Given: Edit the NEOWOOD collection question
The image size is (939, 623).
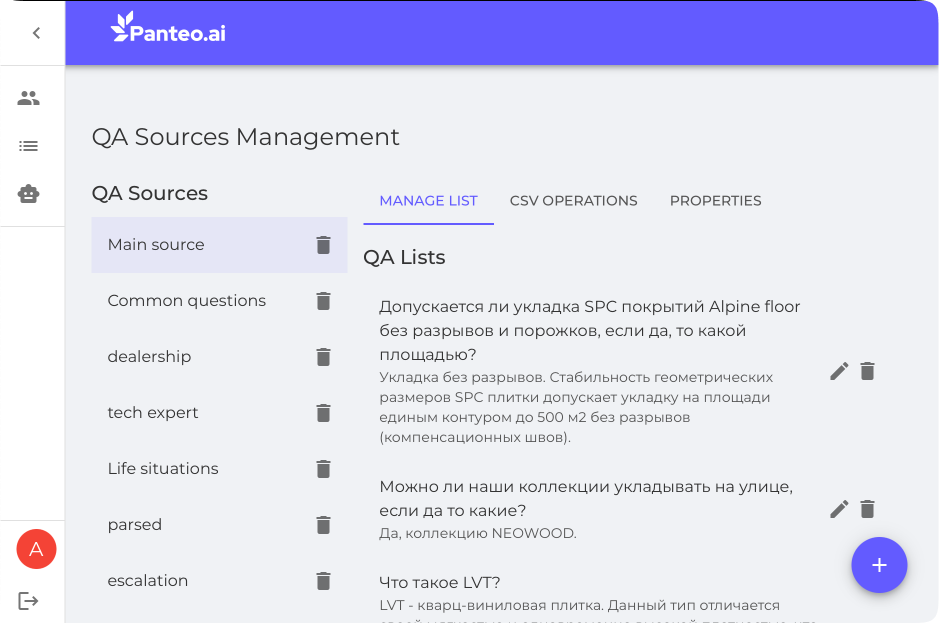Looking at the screenshot, I should tap(839, 509).
